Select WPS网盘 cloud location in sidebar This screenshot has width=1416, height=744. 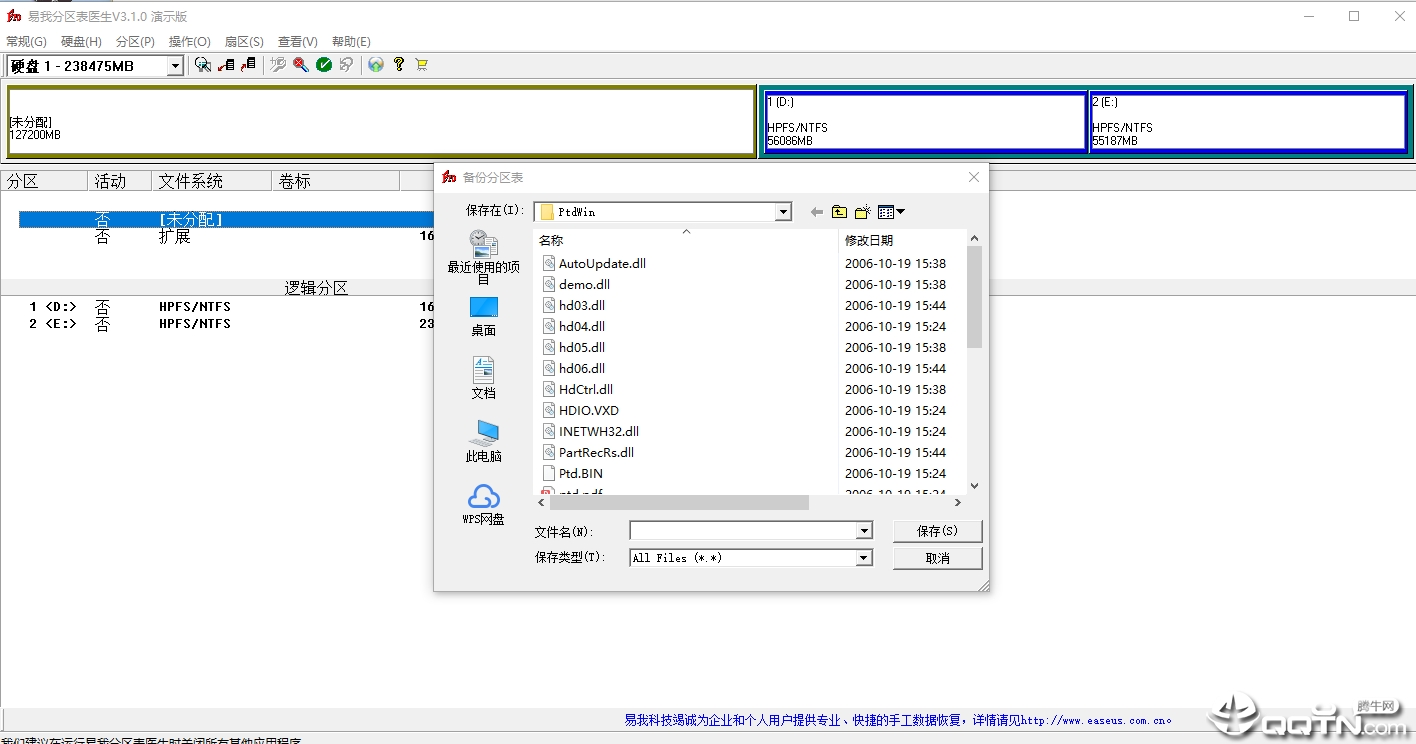coord(484,505)
